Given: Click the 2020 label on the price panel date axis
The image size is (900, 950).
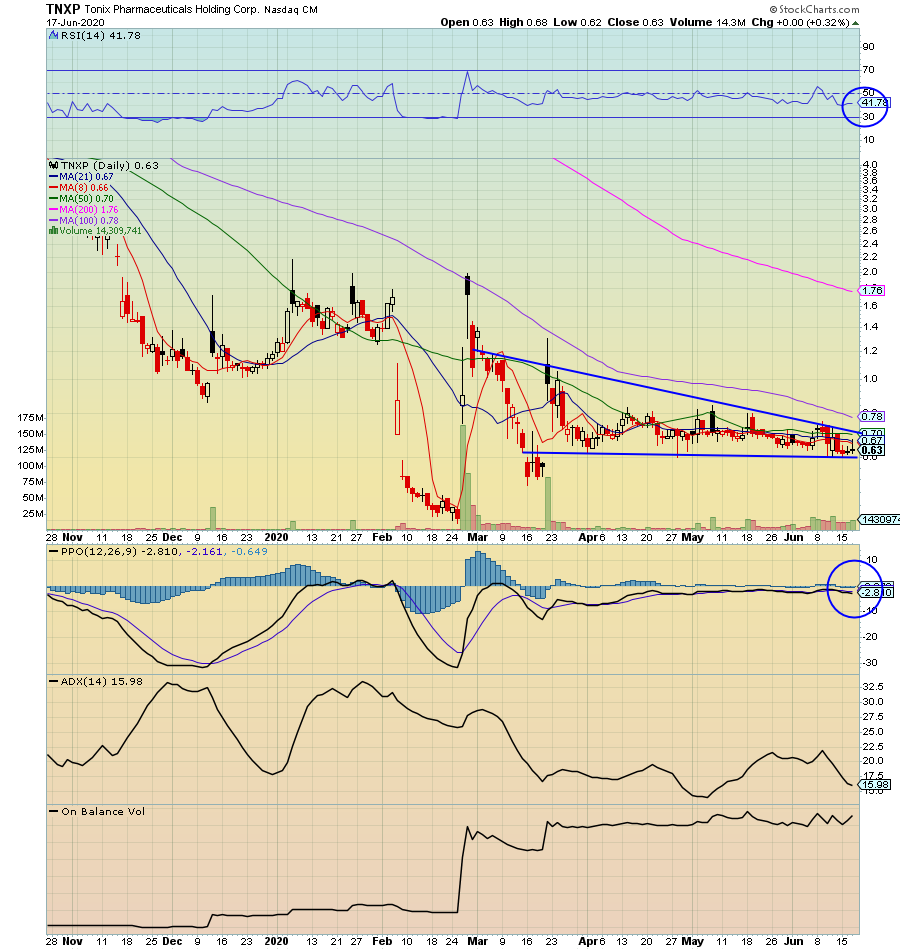Looking at the screenshot, I should (x=276, y=537).
